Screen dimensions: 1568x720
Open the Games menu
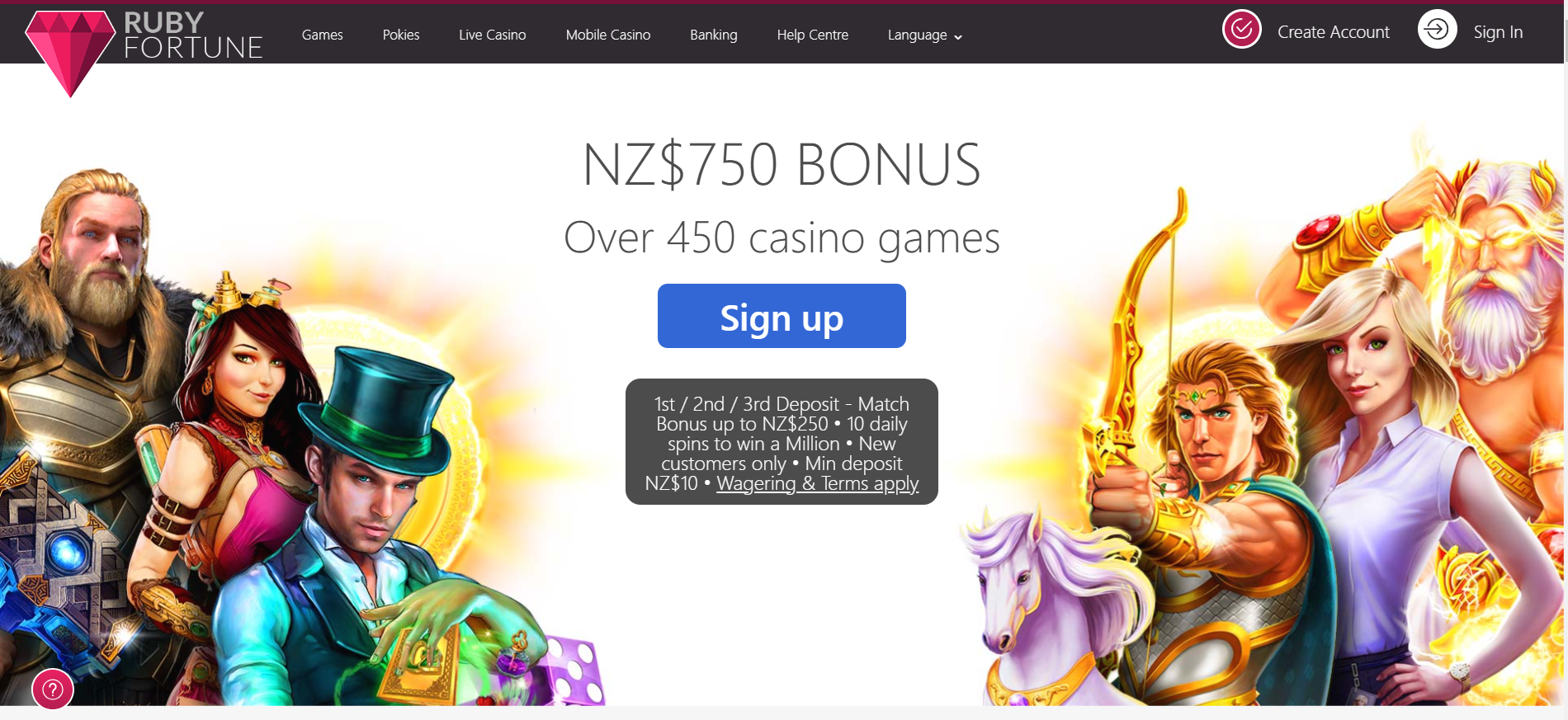coord(322,35)
